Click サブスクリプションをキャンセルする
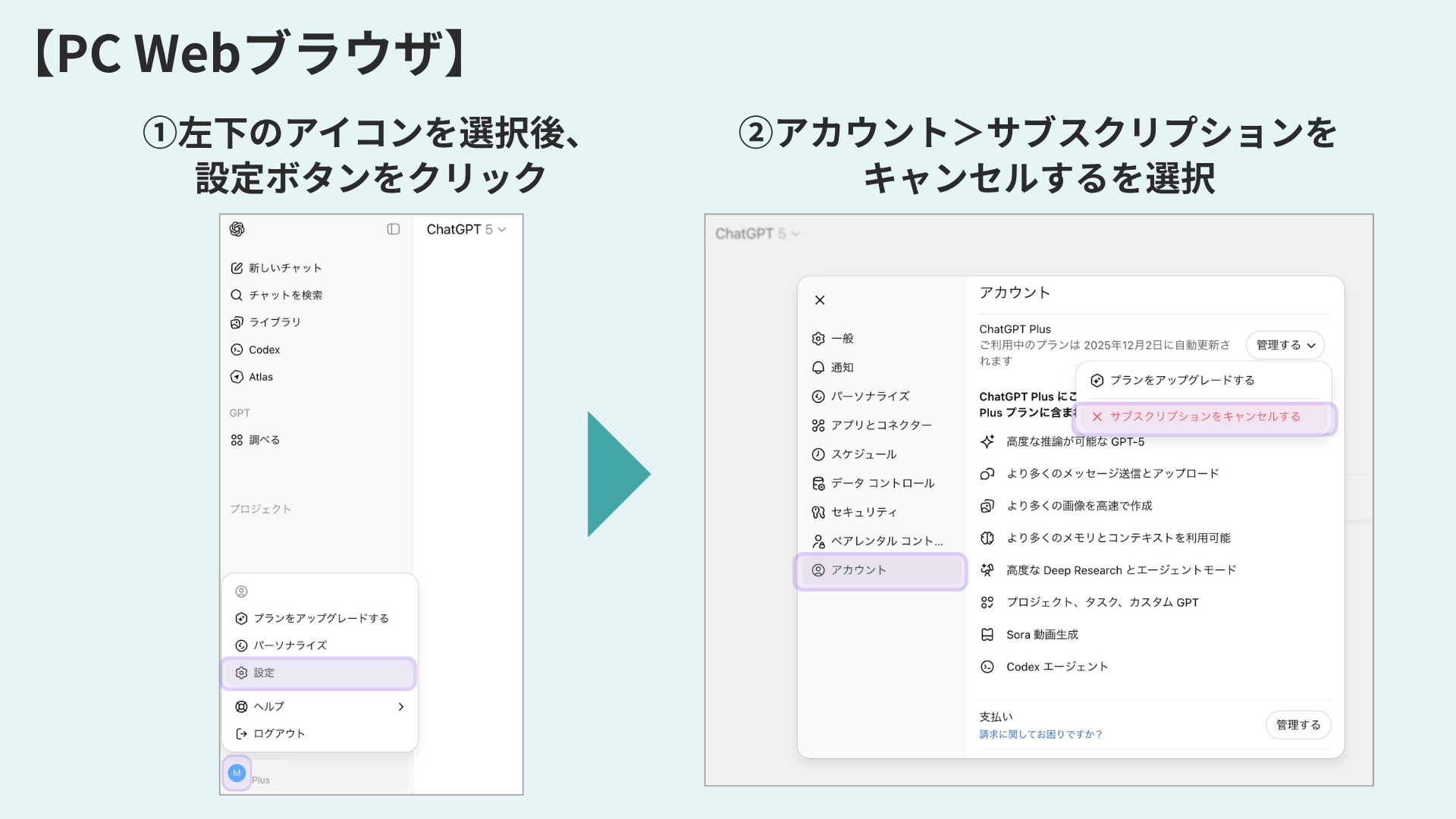The width and height of the screenshot is (1456, 819). [x=1204, y=416]
